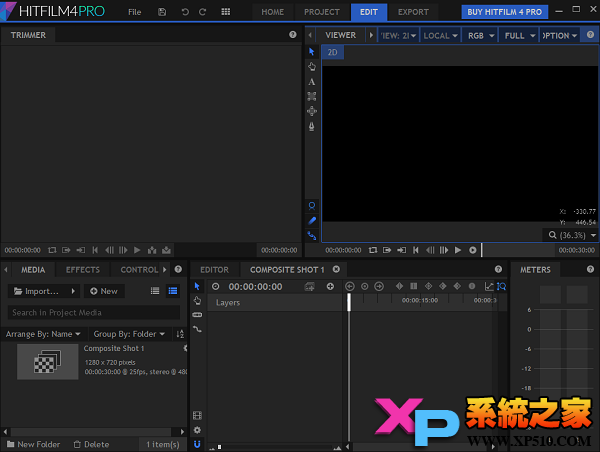Select the viewer Orbit transform tool

pyautogui.click(x=312, y=111)
